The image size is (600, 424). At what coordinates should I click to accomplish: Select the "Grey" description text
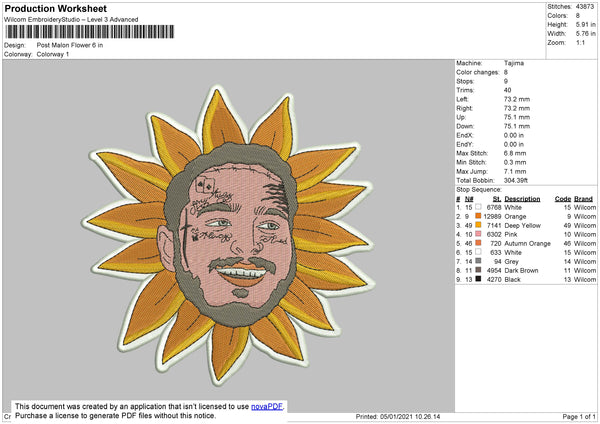pos(512,261)
